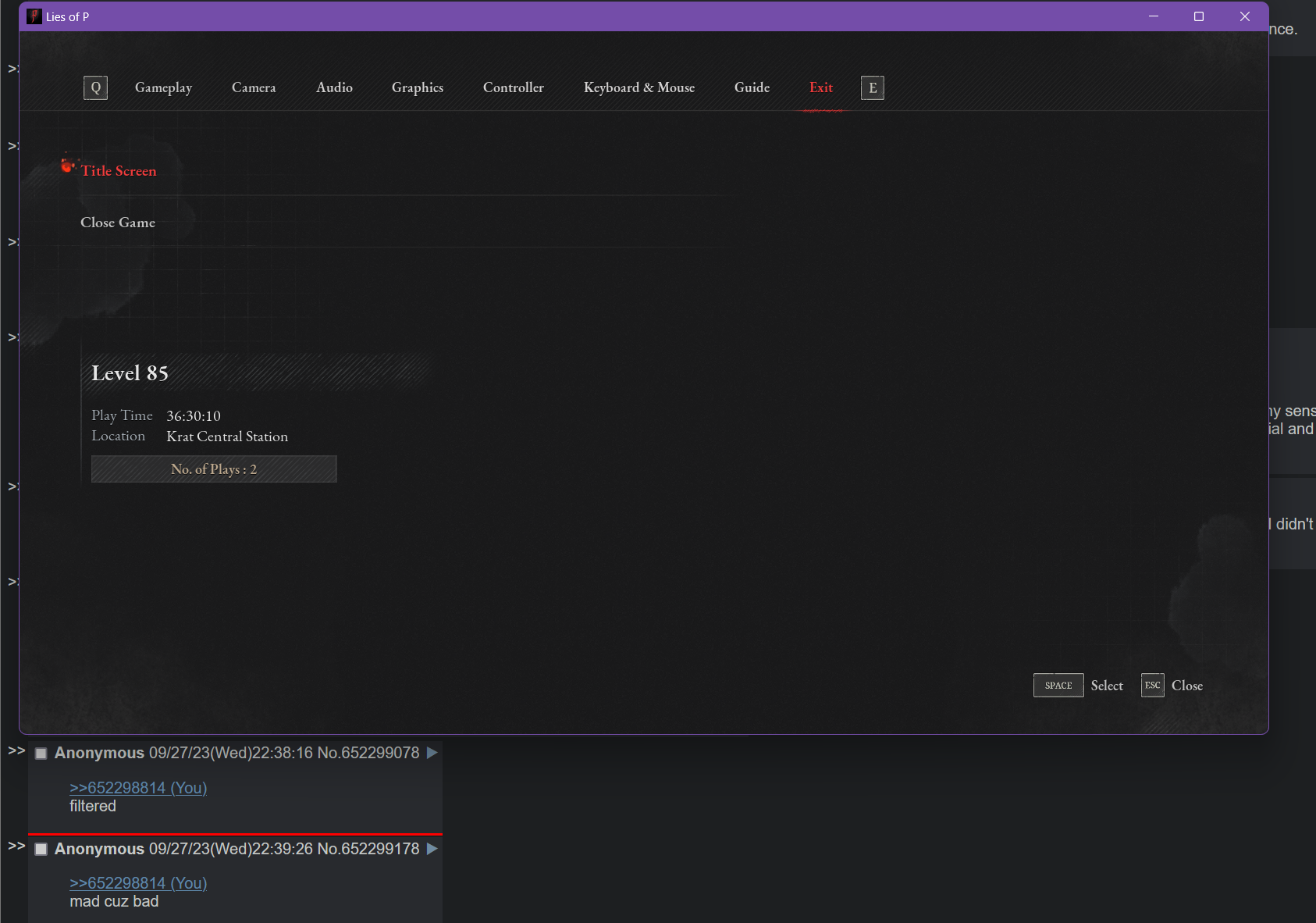Choose the Close Game option
Viewport: 1316px width, 923px height.
coord(118,223)
